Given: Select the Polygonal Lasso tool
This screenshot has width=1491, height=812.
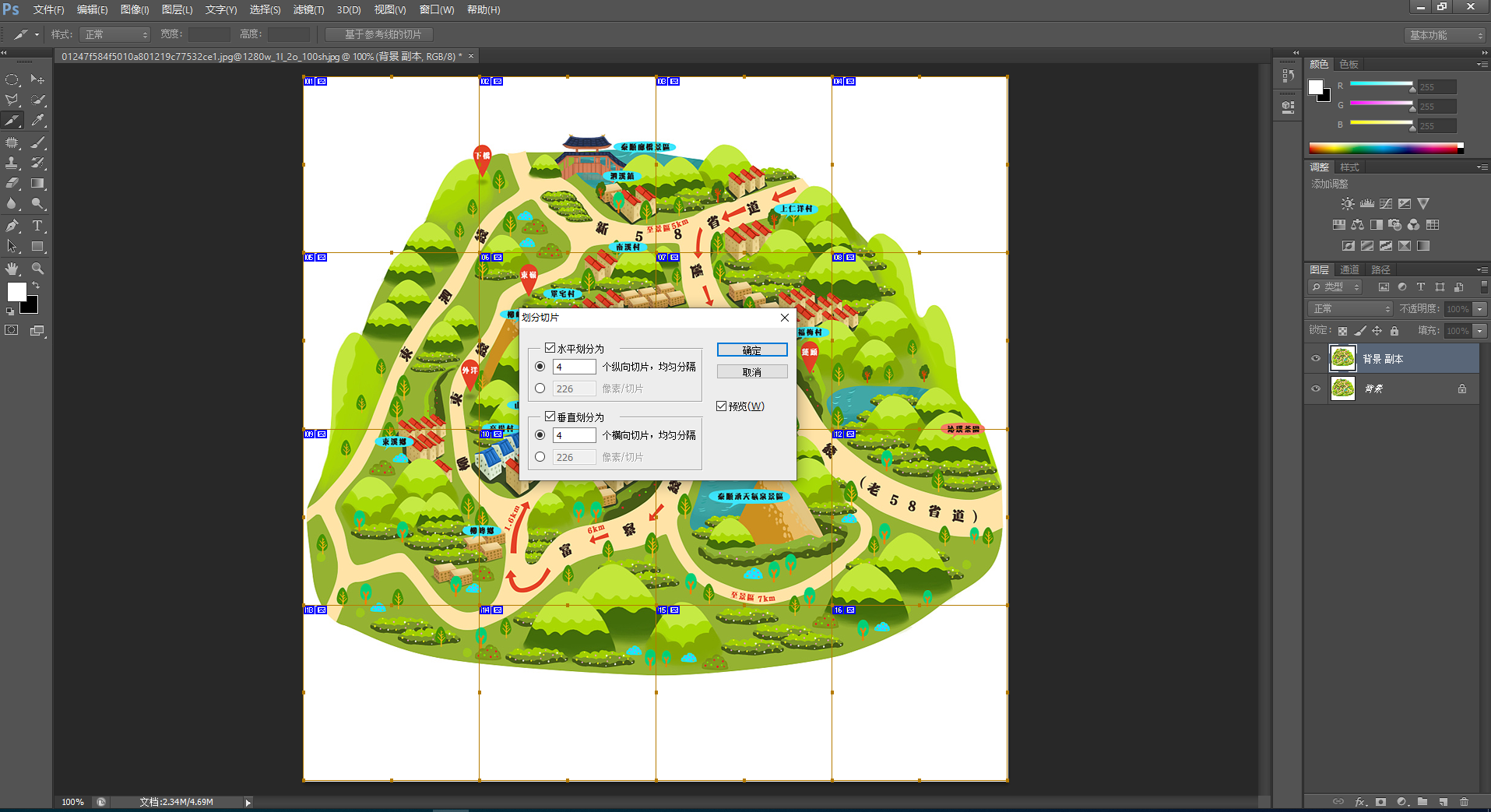Looking at the screenshot, I should coord(12,100).
